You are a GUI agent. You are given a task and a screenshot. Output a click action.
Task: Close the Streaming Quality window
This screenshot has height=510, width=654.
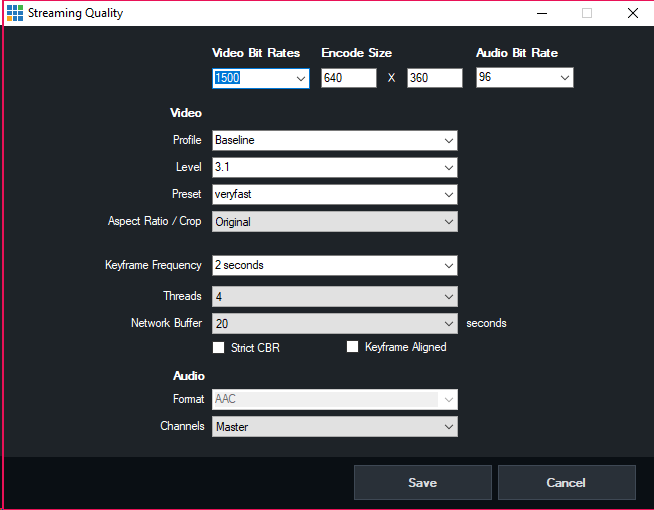tap(633, 13)
